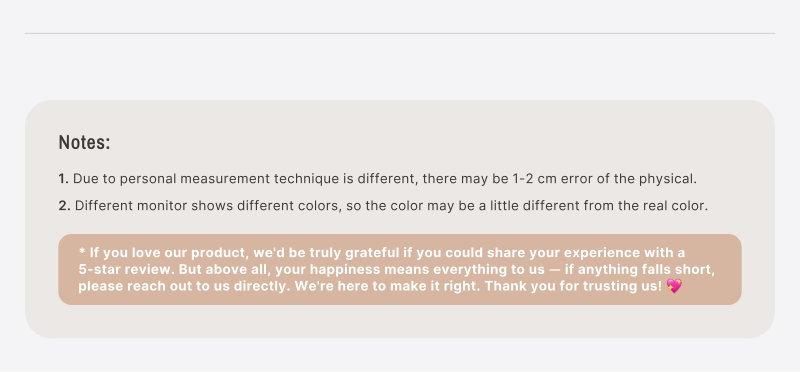The image size is (800, 372).
Task: Click the "Notes:" heading
Action: [84, 142]
